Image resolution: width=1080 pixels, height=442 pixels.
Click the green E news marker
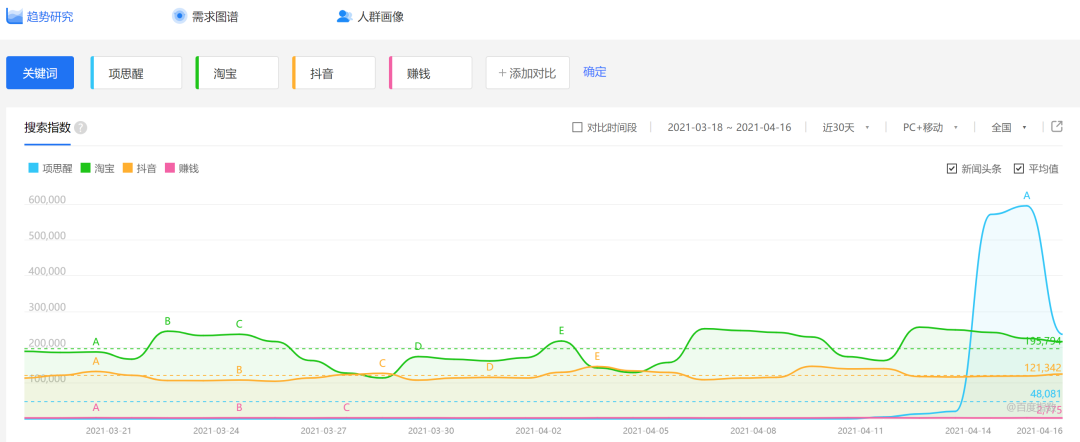tap(561, 330)
